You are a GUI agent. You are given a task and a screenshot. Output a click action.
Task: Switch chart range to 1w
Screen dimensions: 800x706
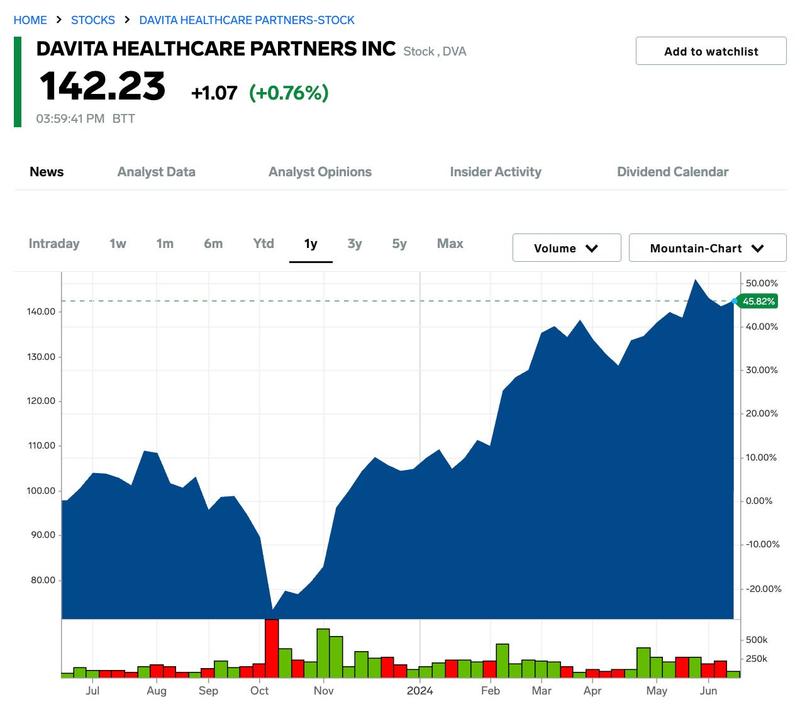click(x=117, y=243)
